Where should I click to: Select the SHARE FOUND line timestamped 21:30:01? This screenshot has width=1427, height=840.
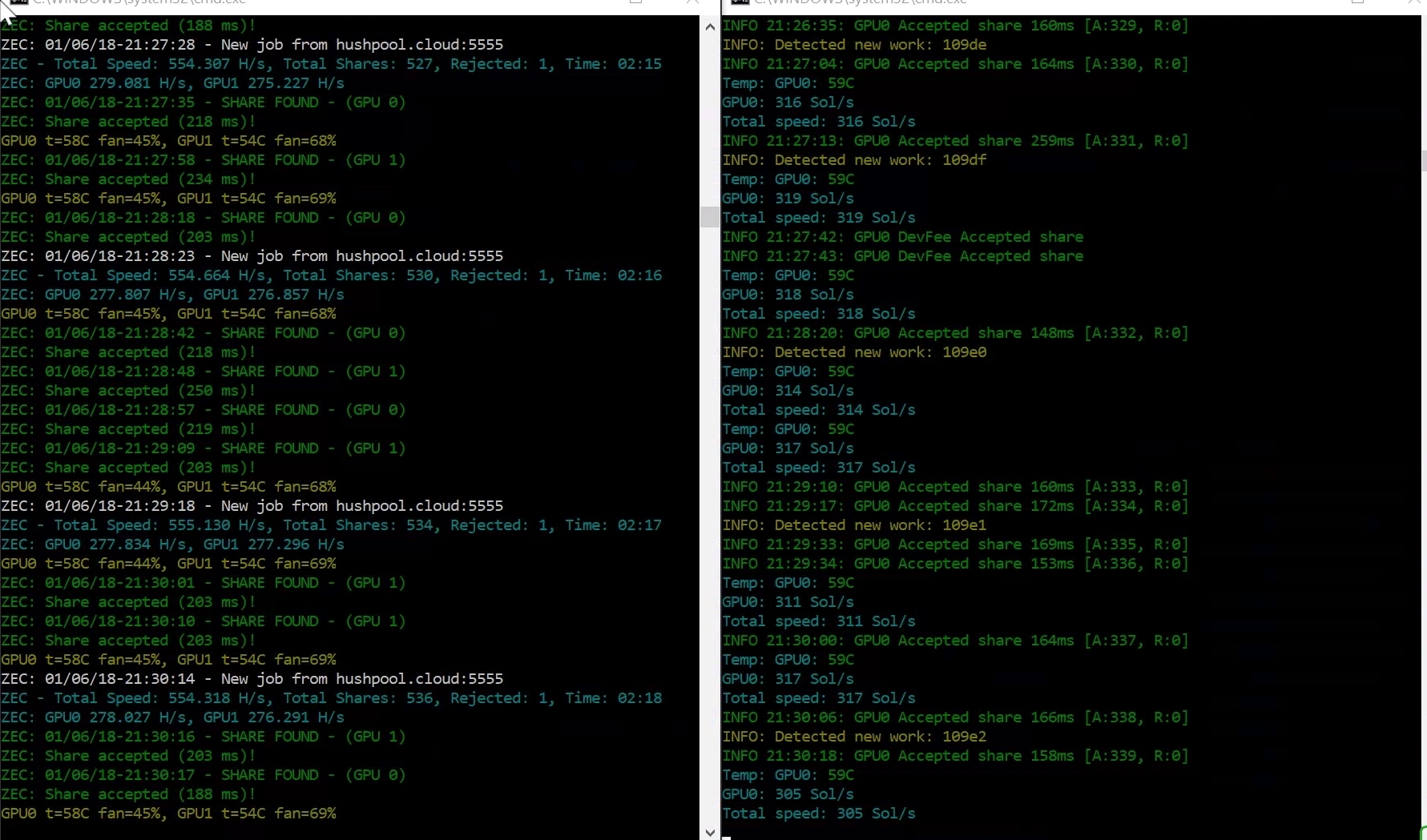(x=204, y=583)
